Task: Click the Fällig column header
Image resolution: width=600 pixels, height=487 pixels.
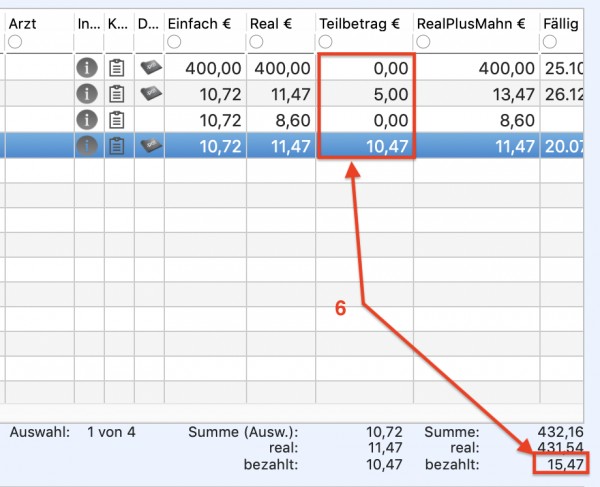Action: pos(561,24)
